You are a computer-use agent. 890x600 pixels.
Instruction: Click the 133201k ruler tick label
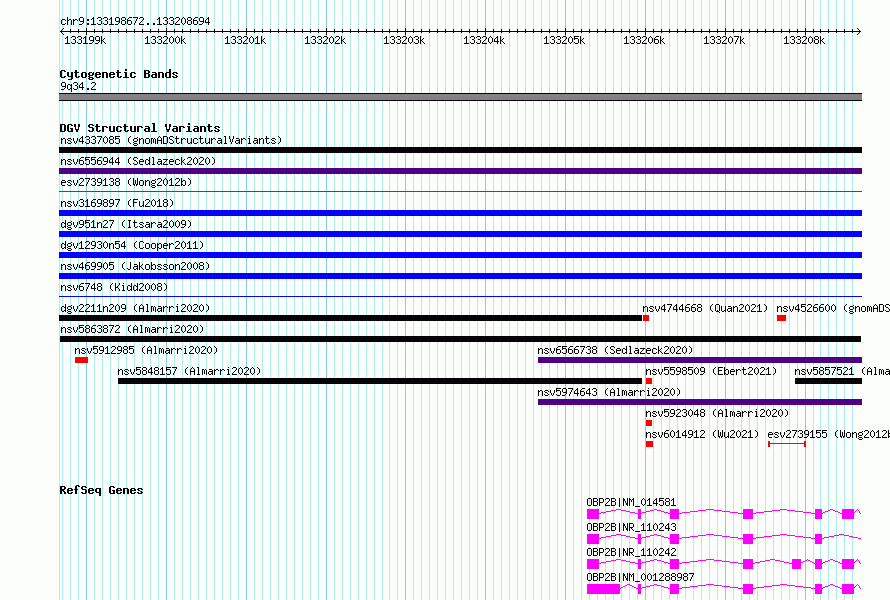[245, 40]
